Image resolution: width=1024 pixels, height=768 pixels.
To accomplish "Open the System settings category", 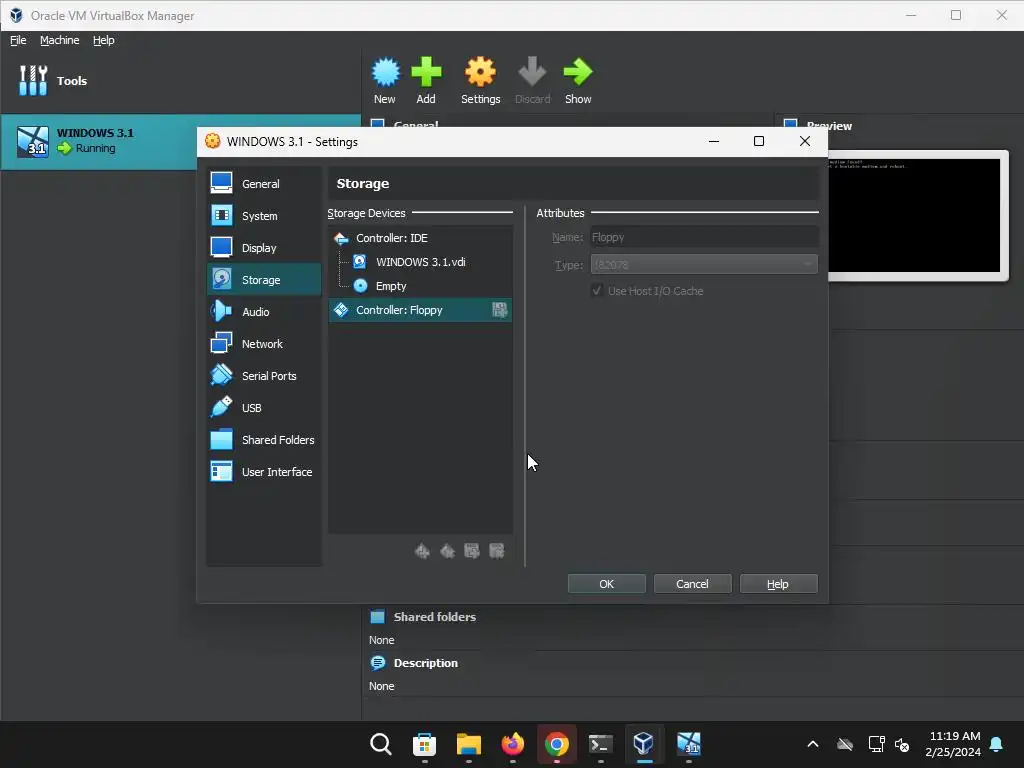I will point(264,216).
